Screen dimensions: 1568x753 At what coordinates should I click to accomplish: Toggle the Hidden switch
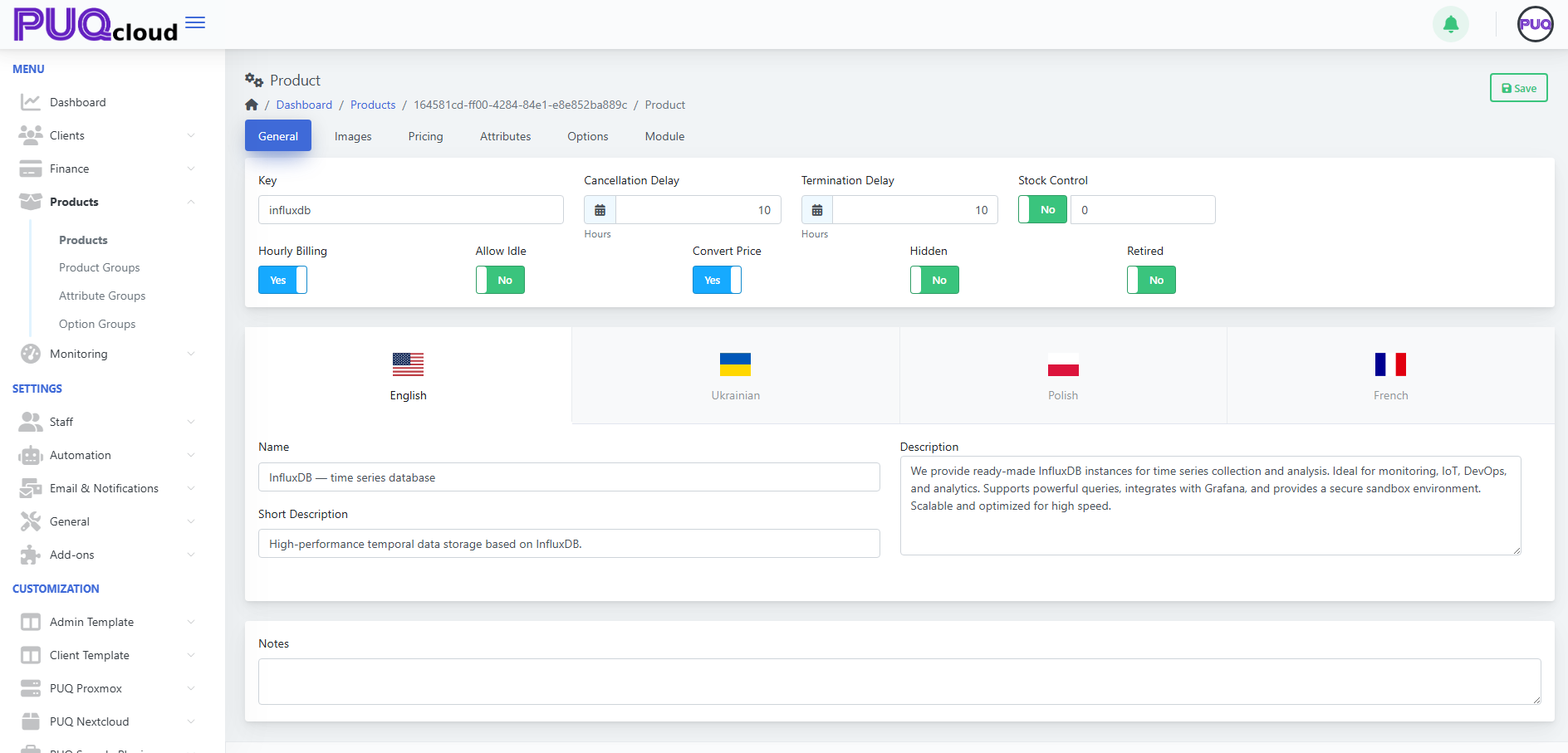coord(934,280)
